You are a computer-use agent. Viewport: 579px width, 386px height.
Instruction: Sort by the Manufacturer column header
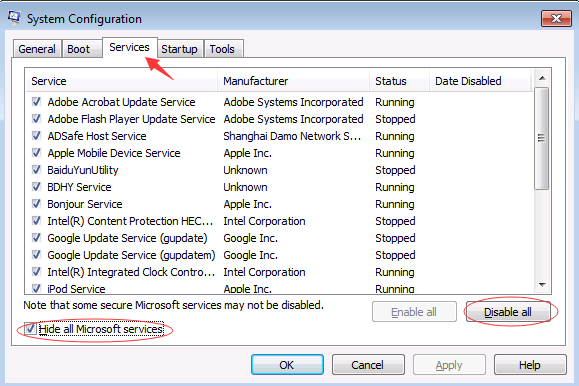[294, 81]
